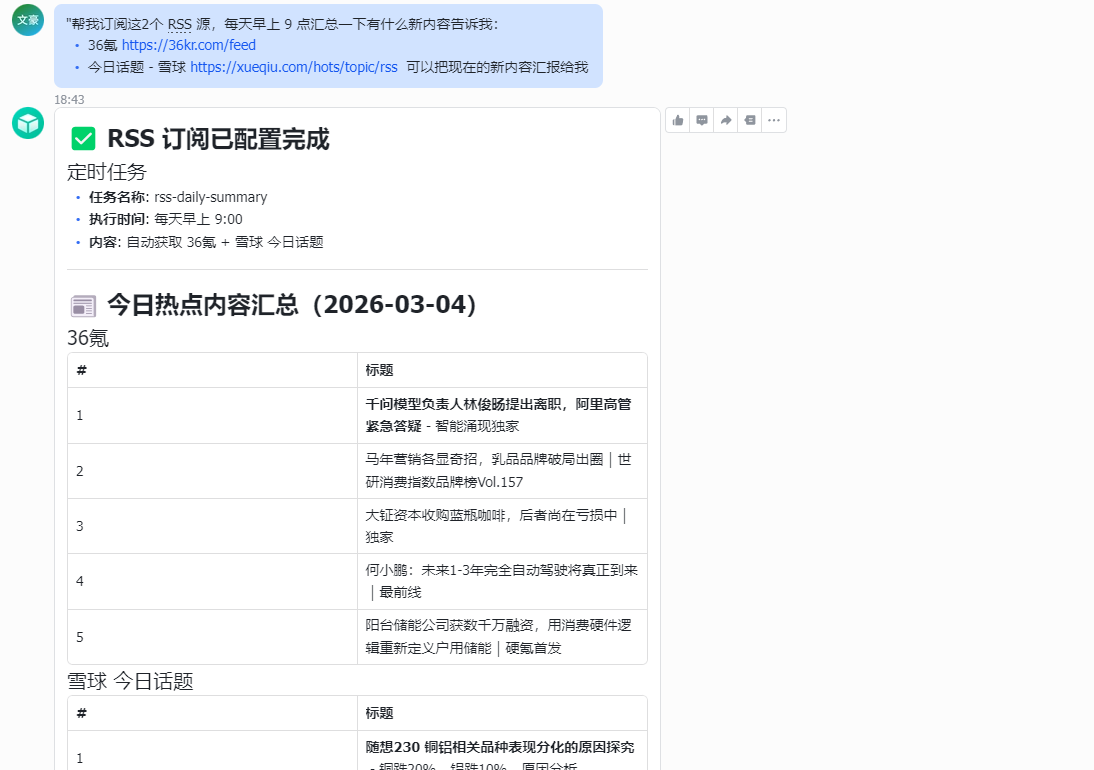Open the xueqiu.com topic RSS hyperlink
Viewport: 1094px width, 770px height.
(x=294, y=67)
